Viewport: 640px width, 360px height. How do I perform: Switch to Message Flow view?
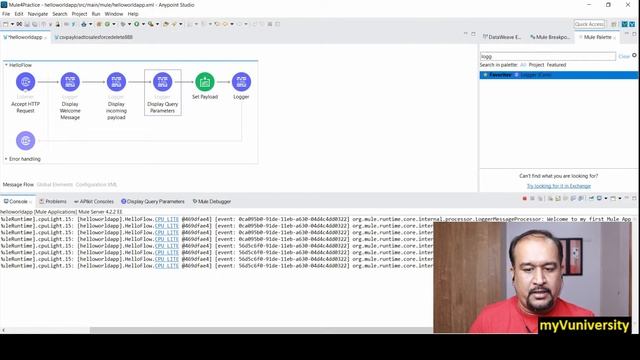click(x=18, y=184)
